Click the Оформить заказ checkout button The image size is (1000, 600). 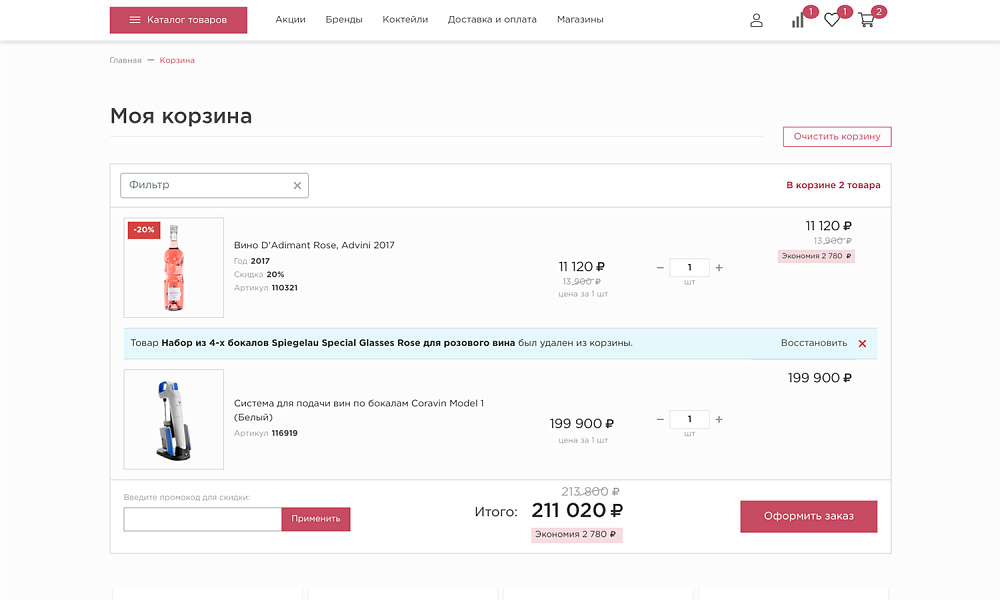(x=808, y=516)
